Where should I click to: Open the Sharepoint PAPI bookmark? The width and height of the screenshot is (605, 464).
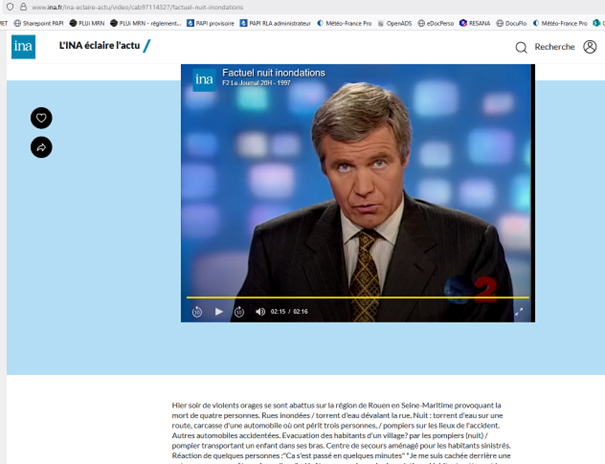coord(39,23)
